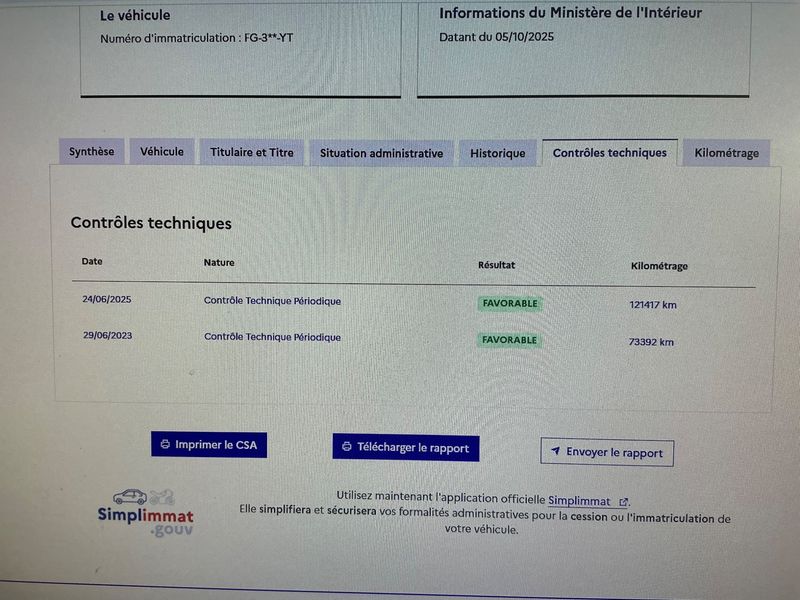Click the 24/06/2025 inspection date row
800x600 pixels.
coord(107,299)
